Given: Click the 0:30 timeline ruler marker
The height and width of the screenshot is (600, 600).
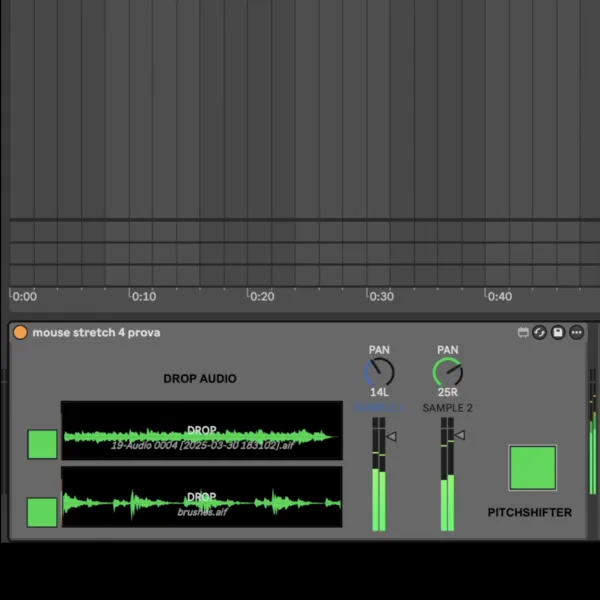Looking at the screenshot, I should click(380, 296).
